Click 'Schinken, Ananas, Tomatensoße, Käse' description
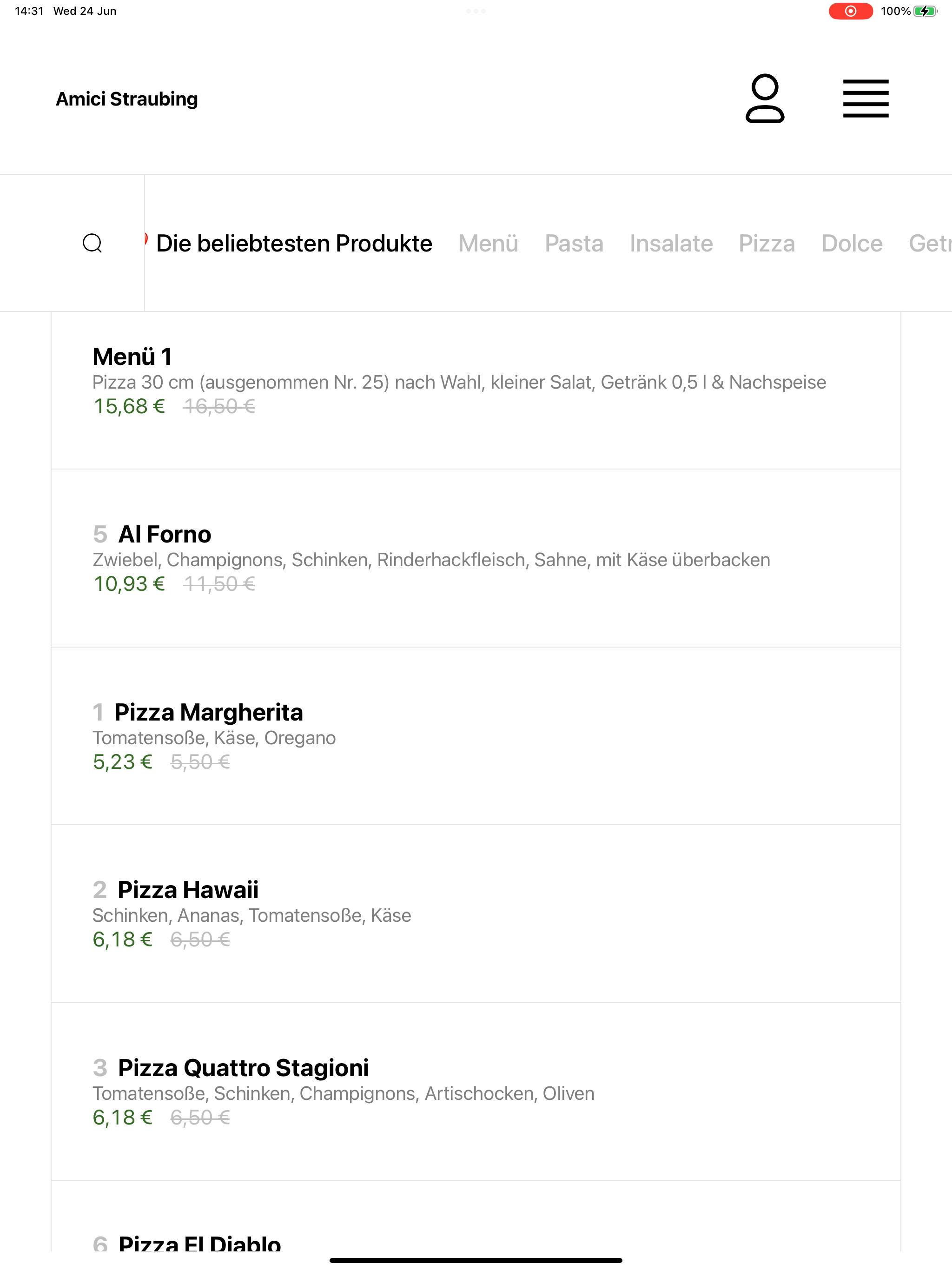This screenshot has height=1270, width=952. [252, 915]
